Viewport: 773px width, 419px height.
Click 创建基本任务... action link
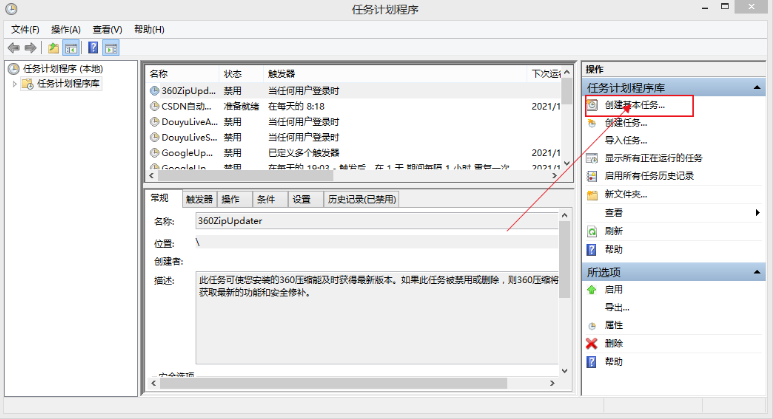click(x=635, y=105)
